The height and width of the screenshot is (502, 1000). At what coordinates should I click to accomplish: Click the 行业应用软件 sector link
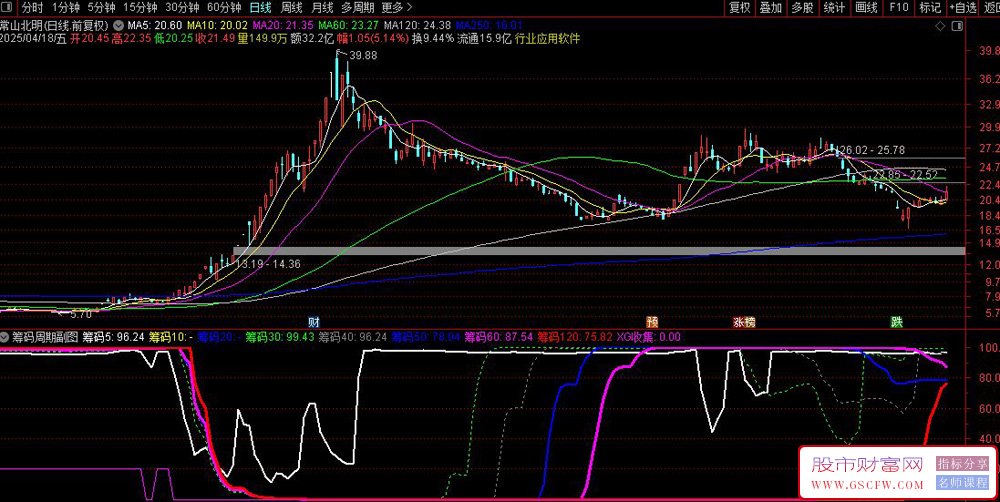tap(547, 38)
